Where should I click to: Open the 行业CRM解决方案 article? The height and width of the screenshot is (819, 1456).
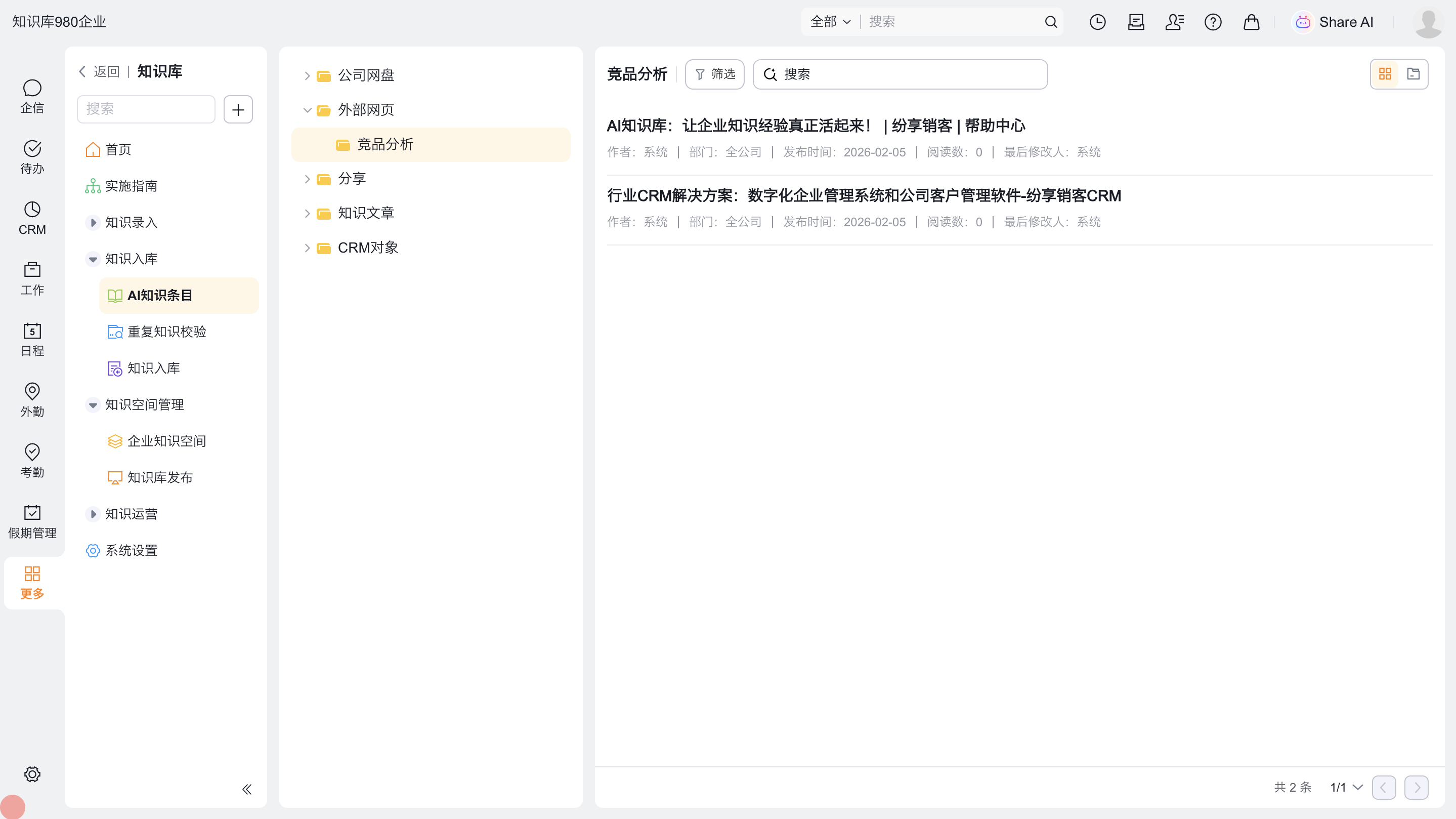864,196
